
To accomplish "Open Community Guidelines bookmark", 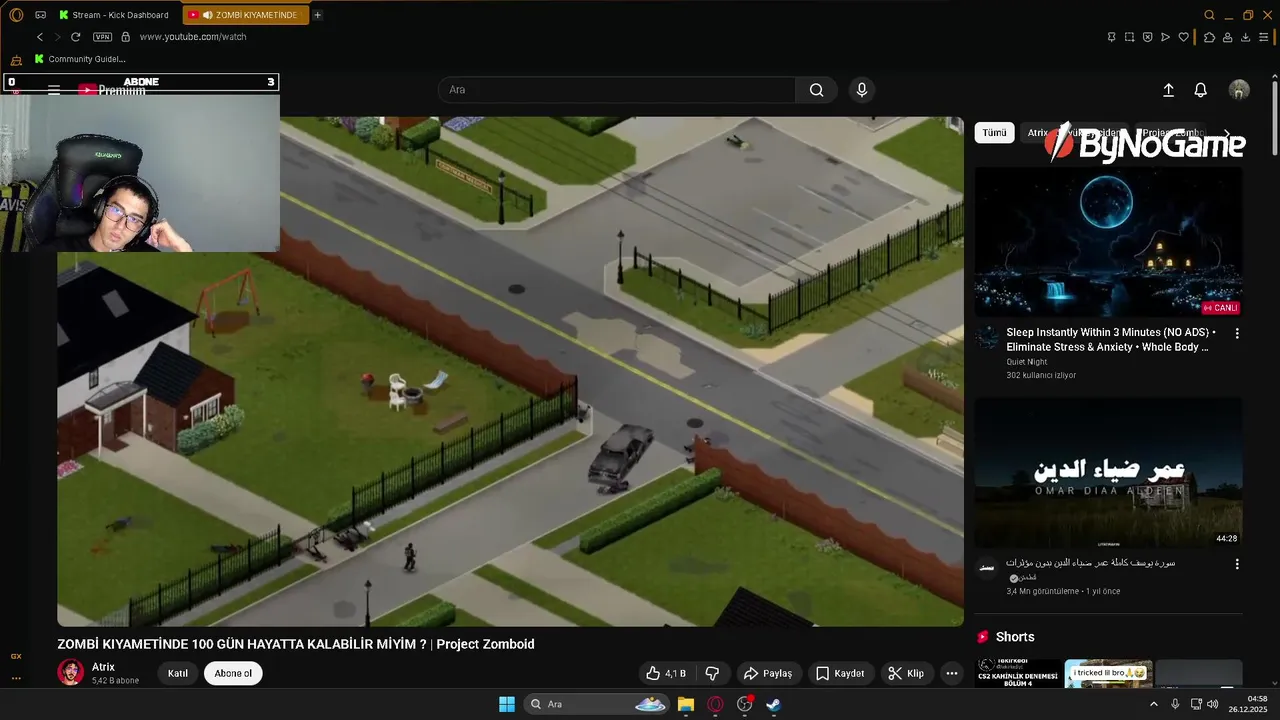I will click(80, 59).
